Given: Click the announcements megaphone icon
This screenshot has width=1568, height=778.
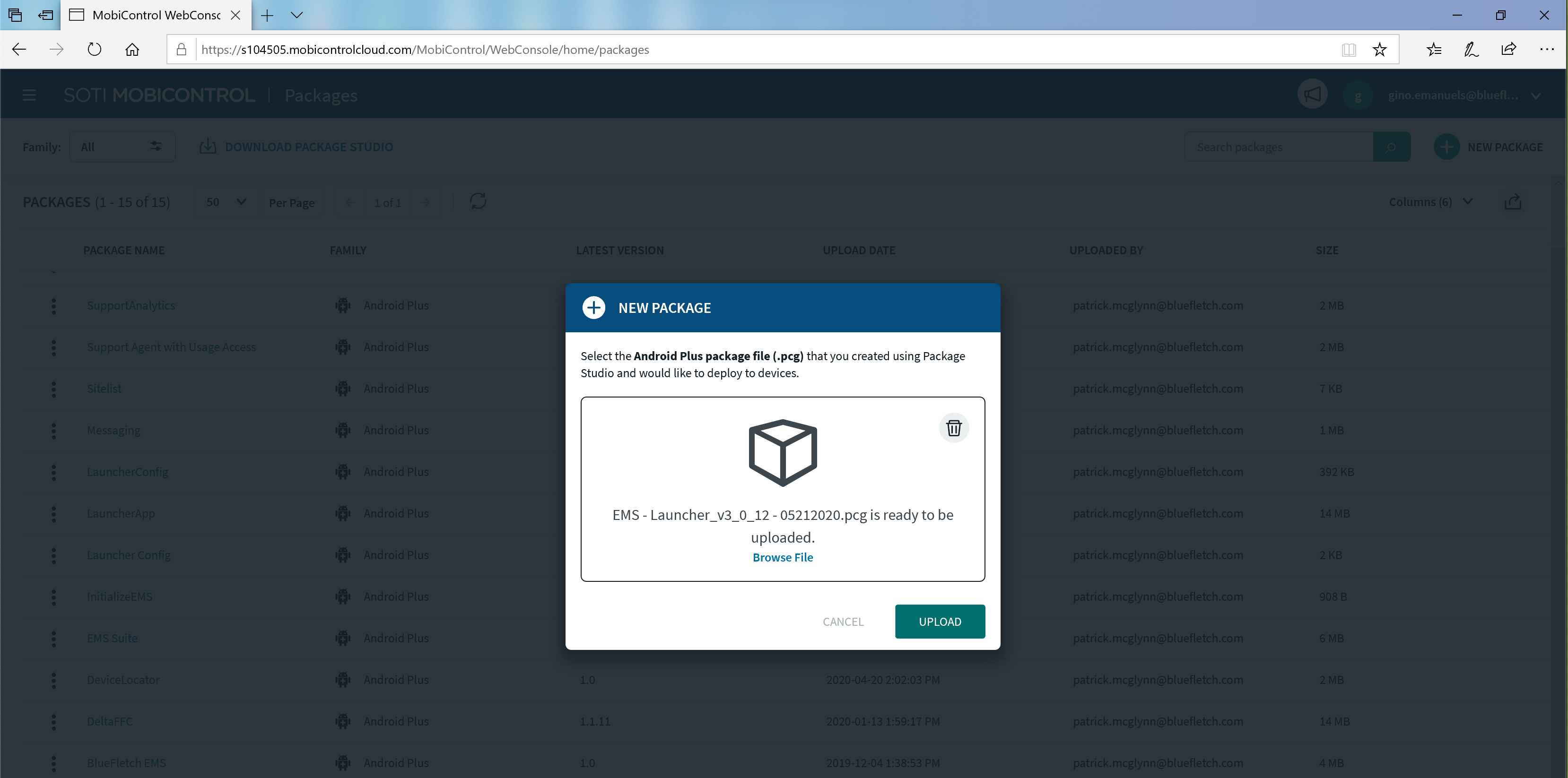Looking at the screenshot, I should pos(1312,95).
